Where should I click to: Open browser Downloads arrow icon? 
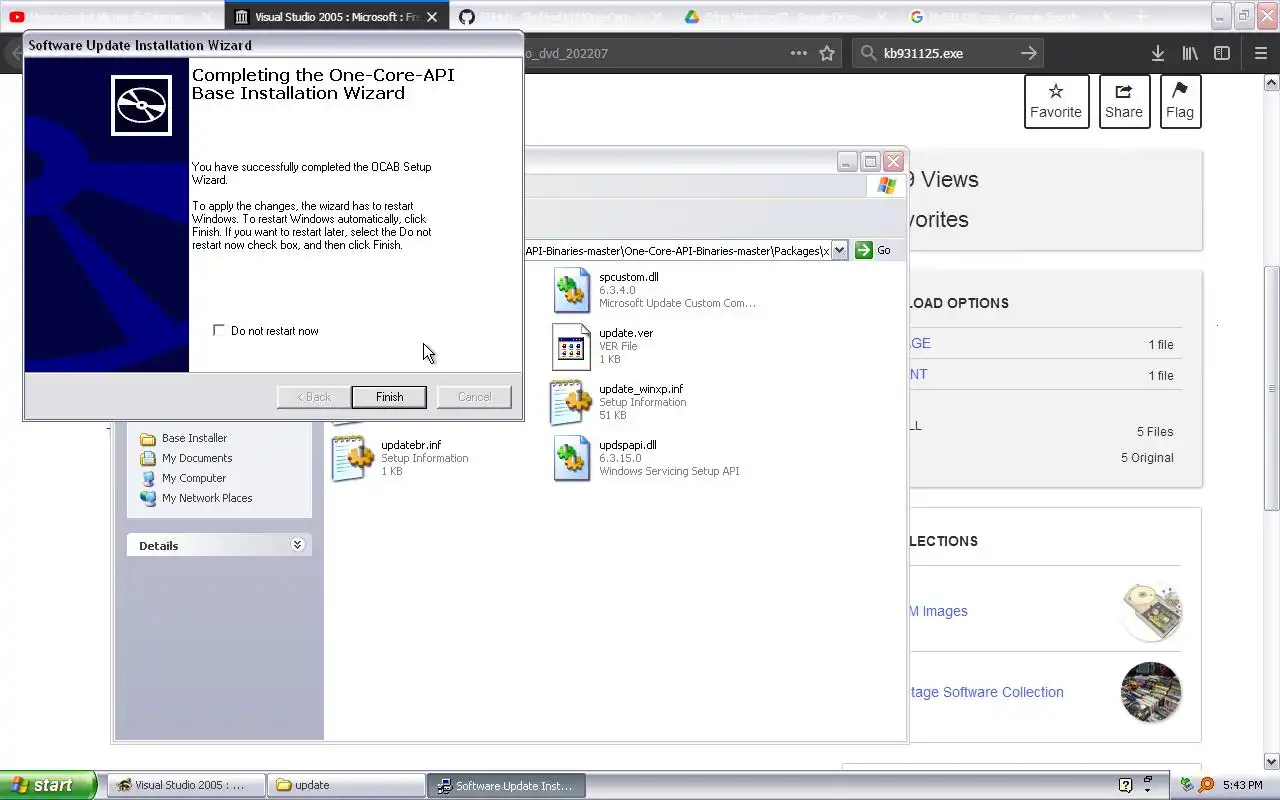(x=1158, y=53)
